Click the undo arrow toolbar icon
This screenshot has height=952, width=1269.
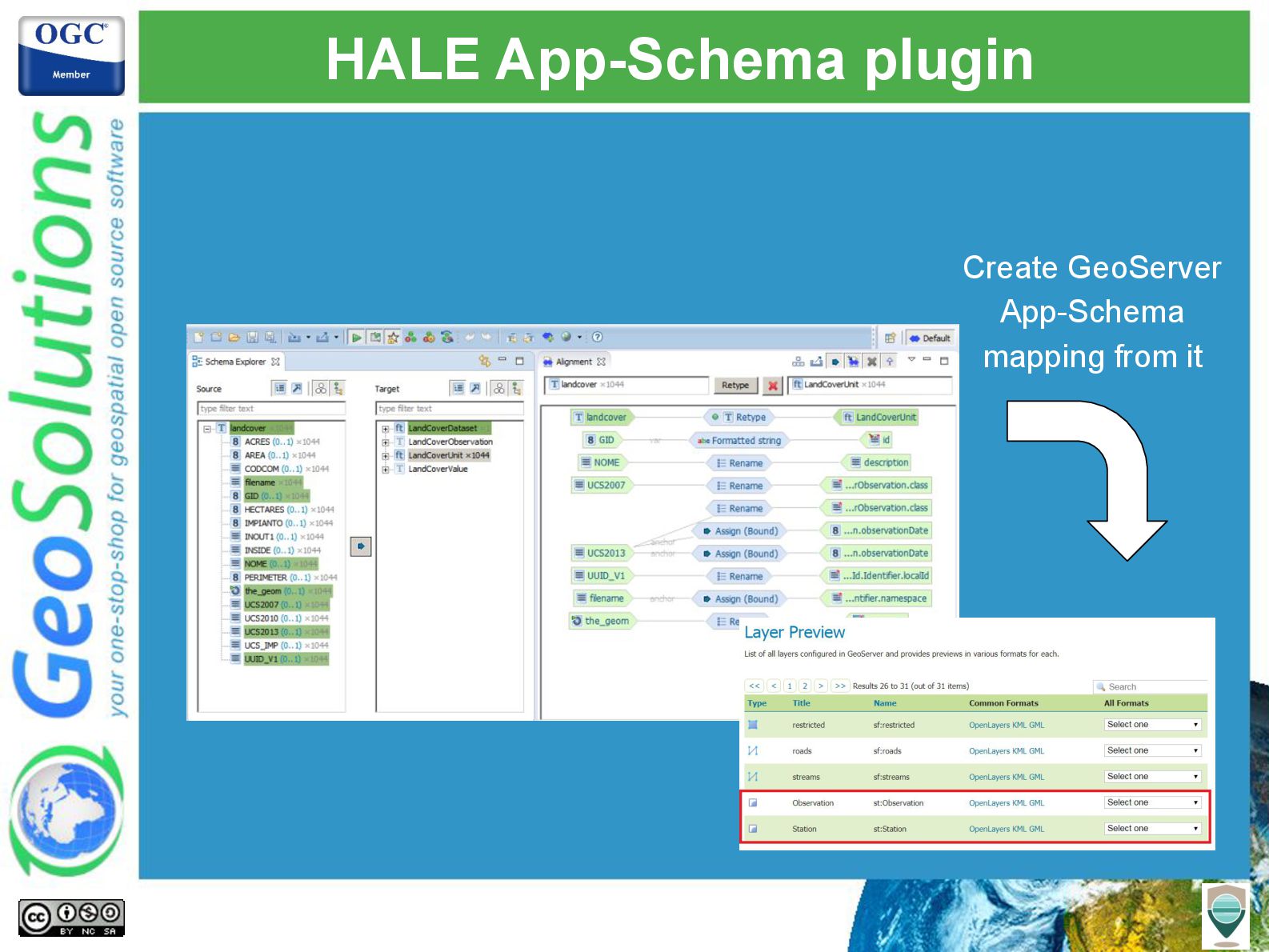pyautogui.click(x=470, y=338)
